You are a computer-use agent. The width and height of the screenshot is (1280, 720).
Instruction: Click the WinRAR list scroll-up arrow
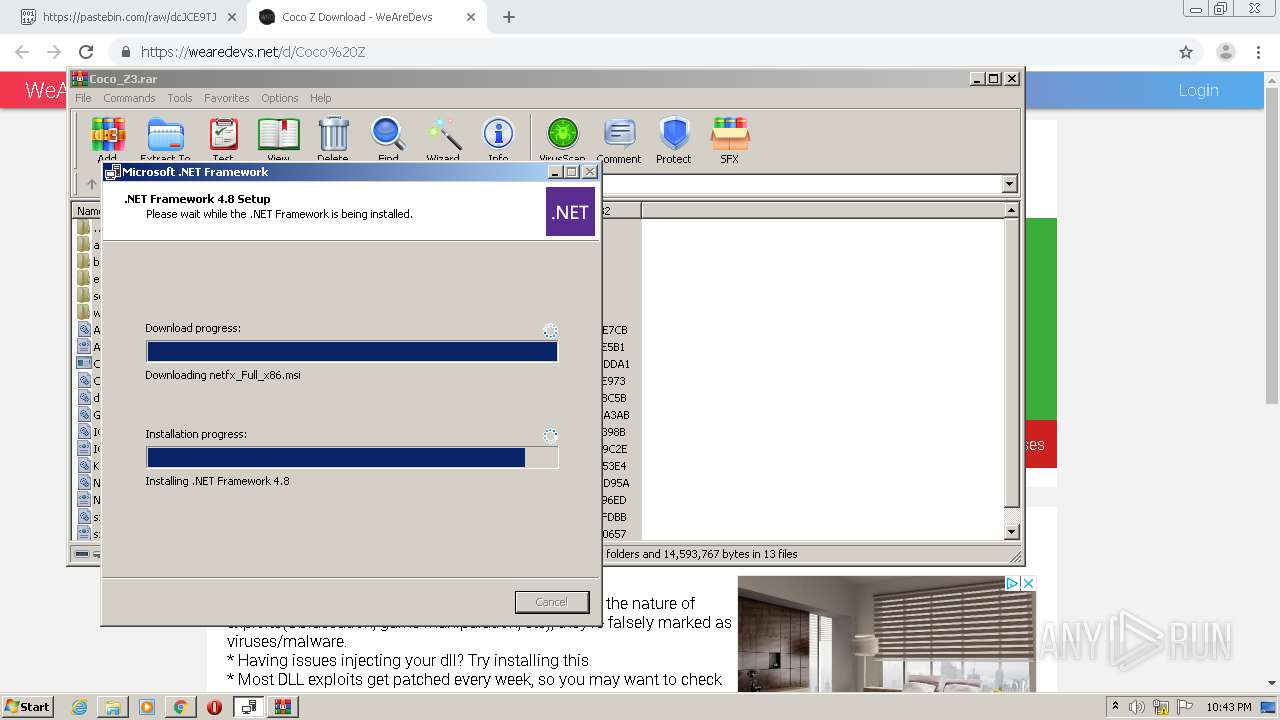click(x=1011, y=210)
